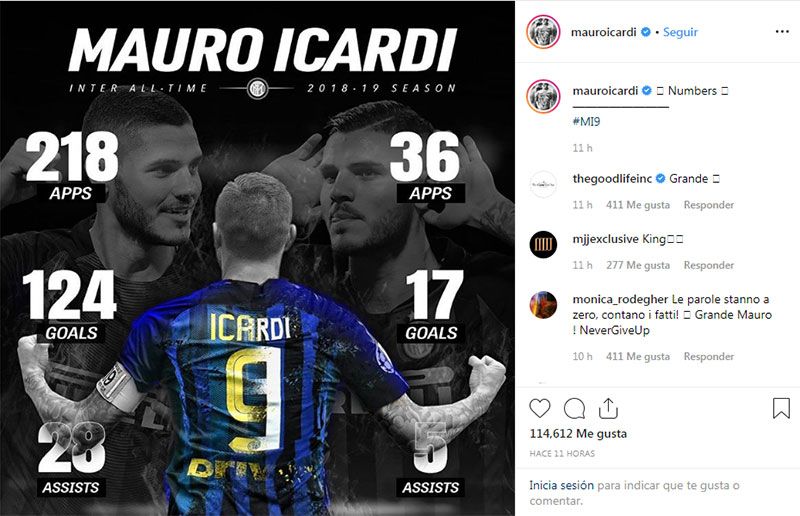Screen dimensions: 800x516
Task: Open the three-dot more options menu
Action: tap(782, 32)
